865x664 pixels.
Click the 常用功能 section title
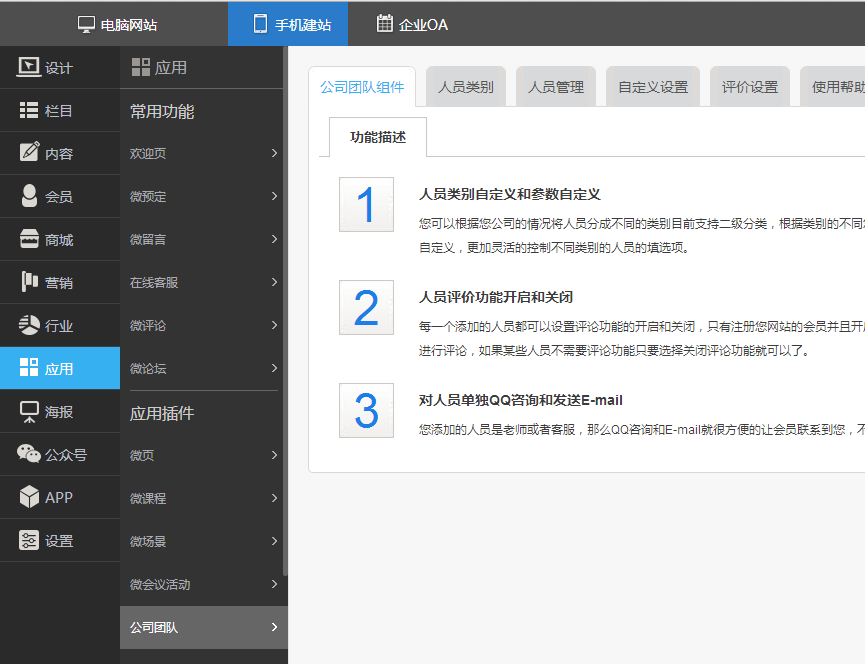(x=162, y=111)
